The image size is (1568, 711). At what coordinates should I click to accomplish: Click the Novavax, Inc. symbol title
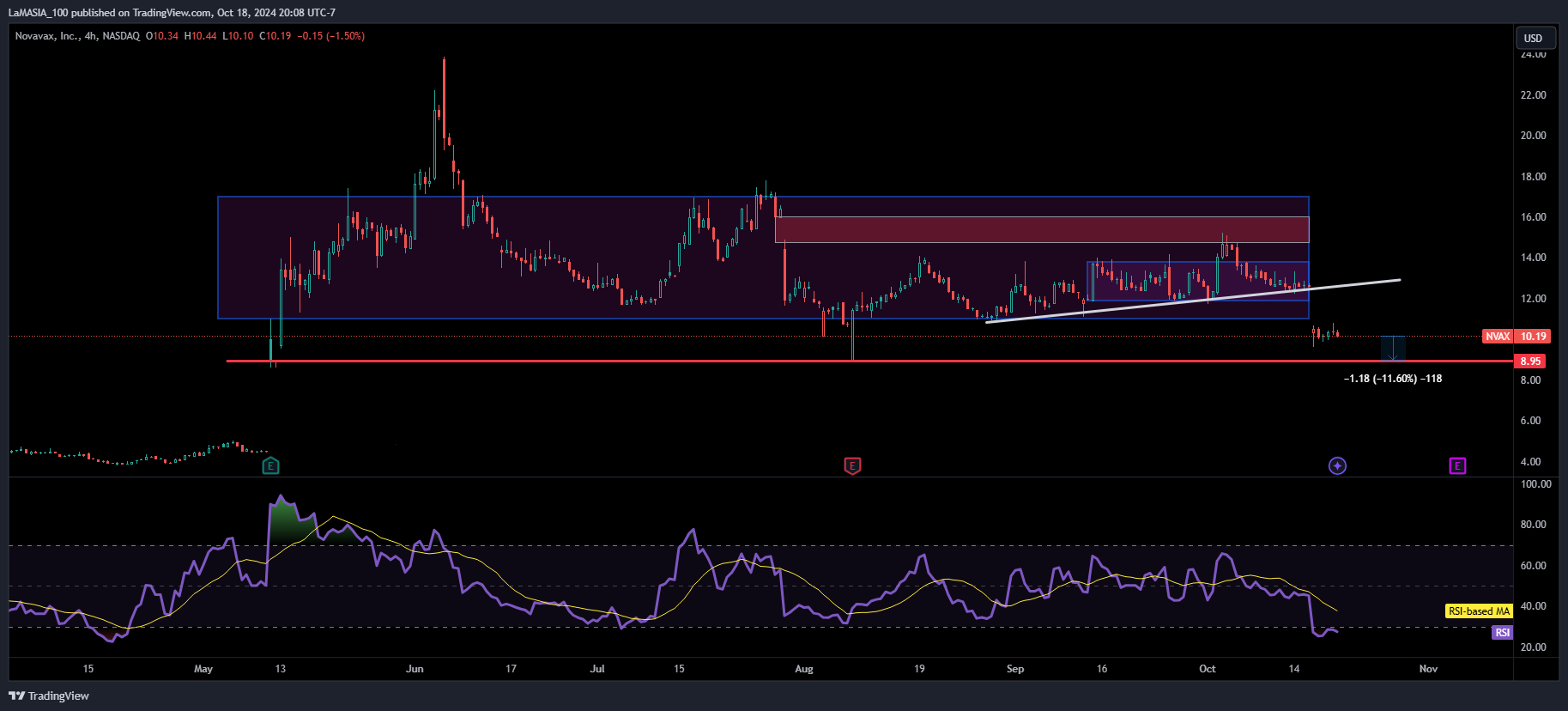click(x=47, y=36)
